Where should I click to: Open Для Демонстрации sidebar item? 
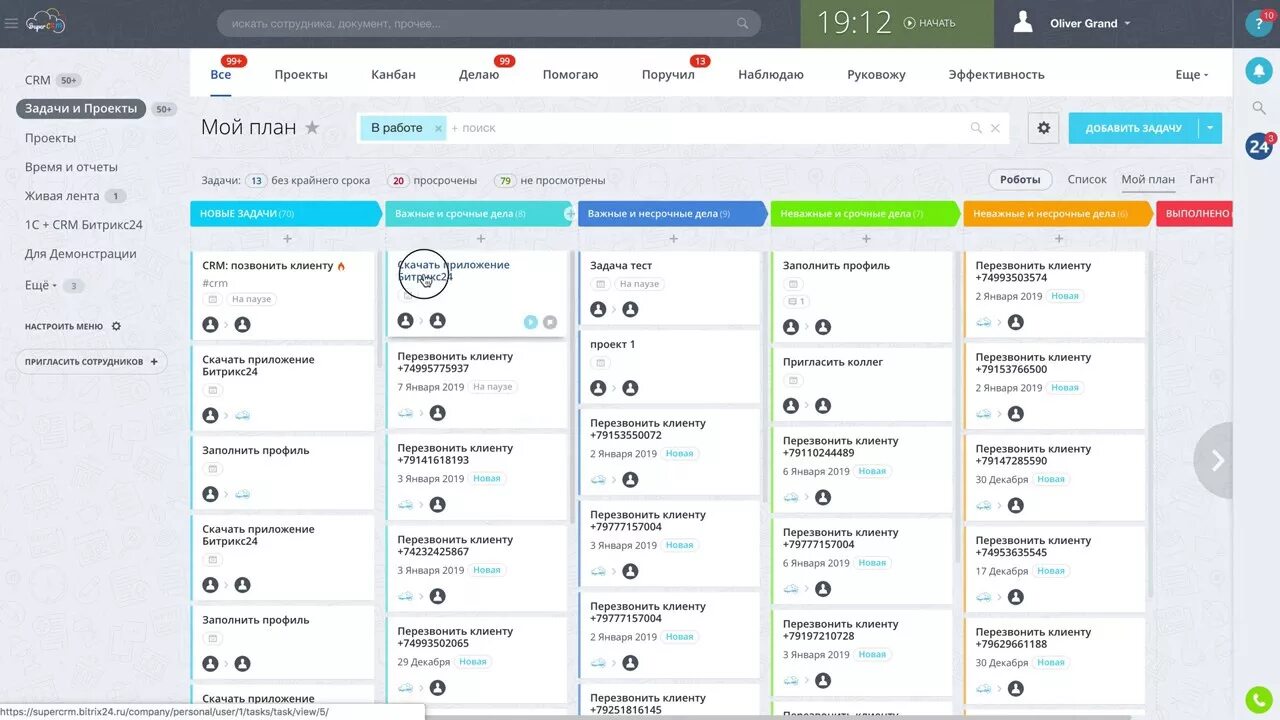coord(80,254)
